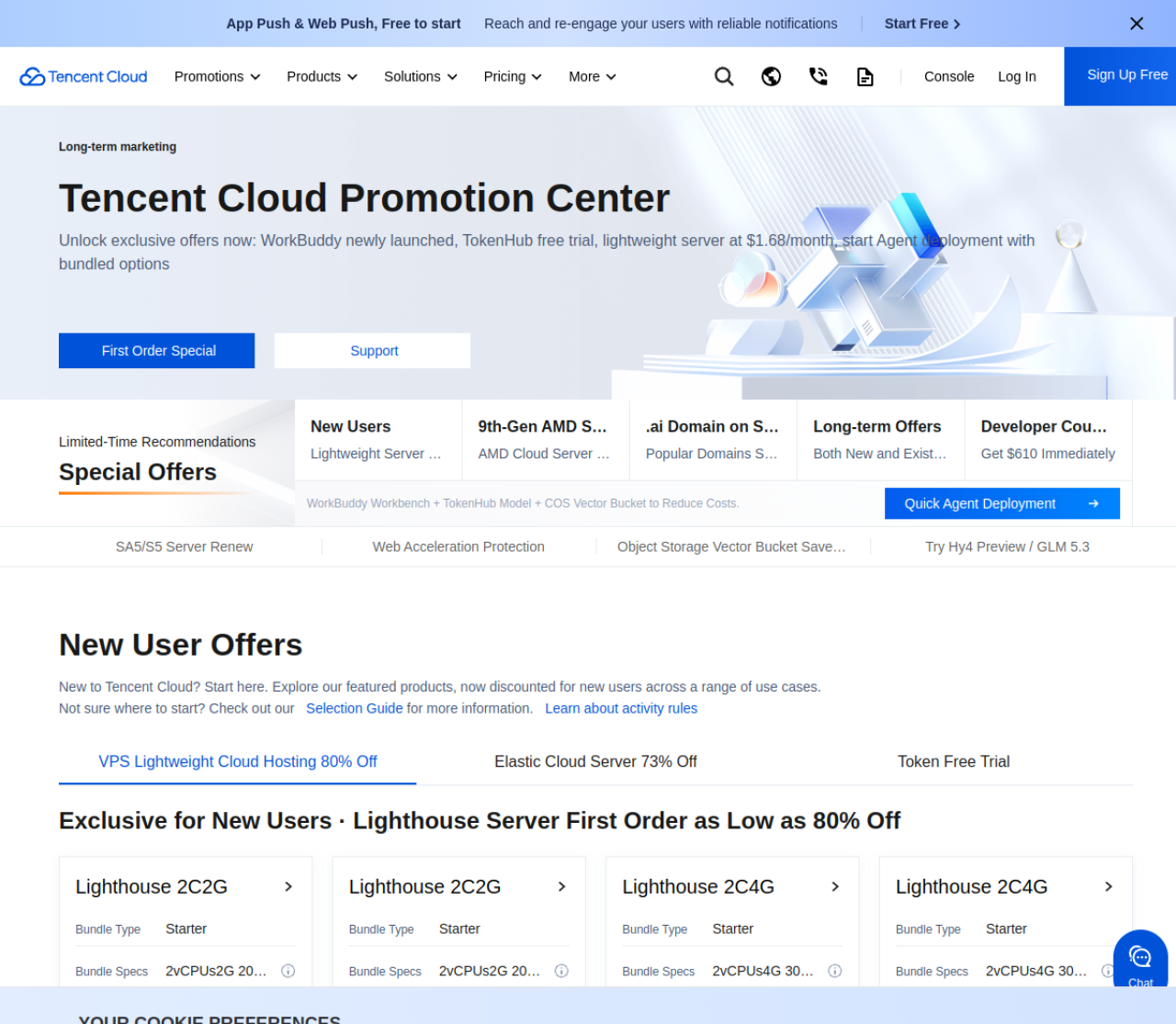Close the top push notification banner
The image size is (1176, 1024).
1136,24
